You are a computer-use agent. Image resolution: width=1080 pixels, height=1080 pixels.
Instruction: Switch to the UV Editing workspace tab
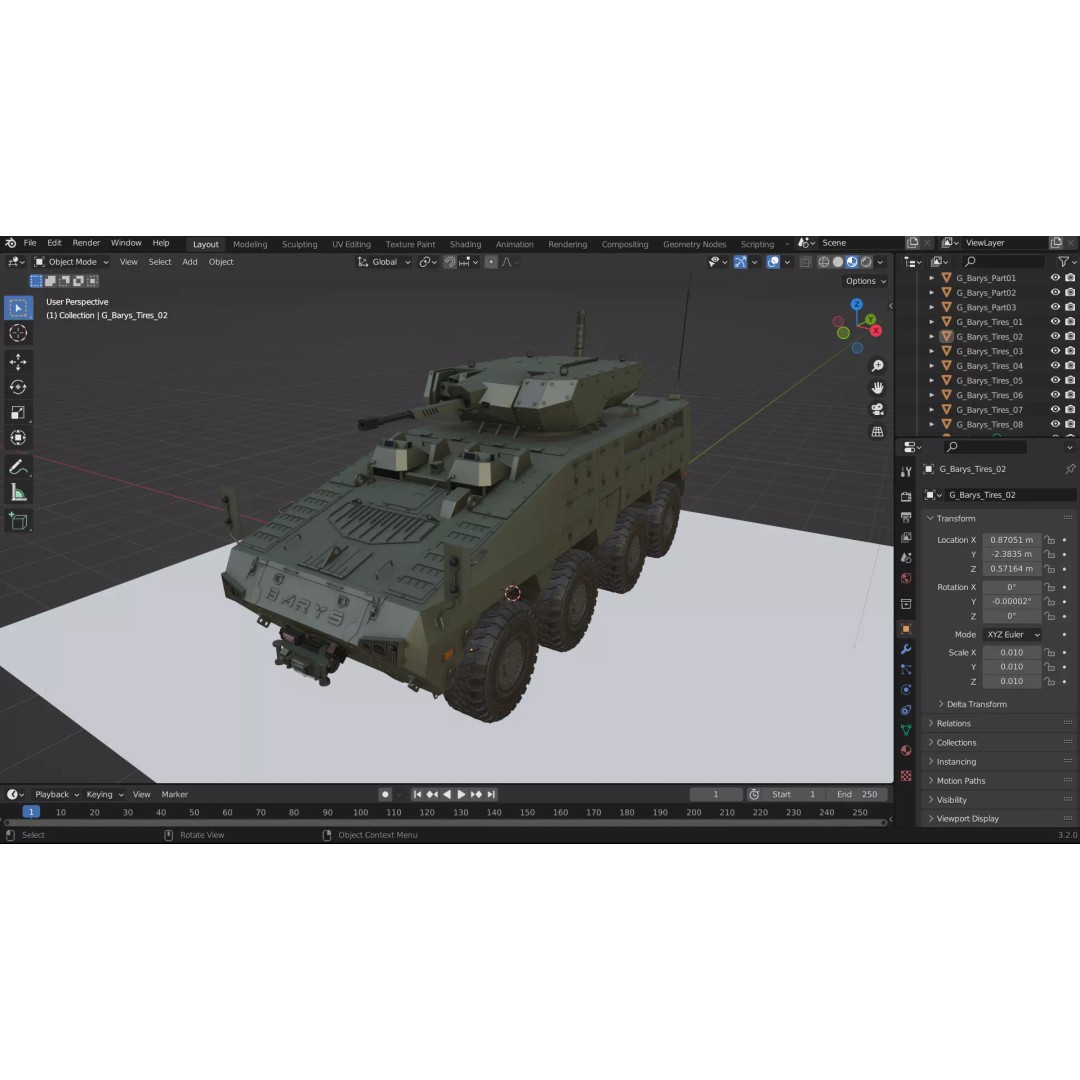pyautogui.click(x=351, y=244)
